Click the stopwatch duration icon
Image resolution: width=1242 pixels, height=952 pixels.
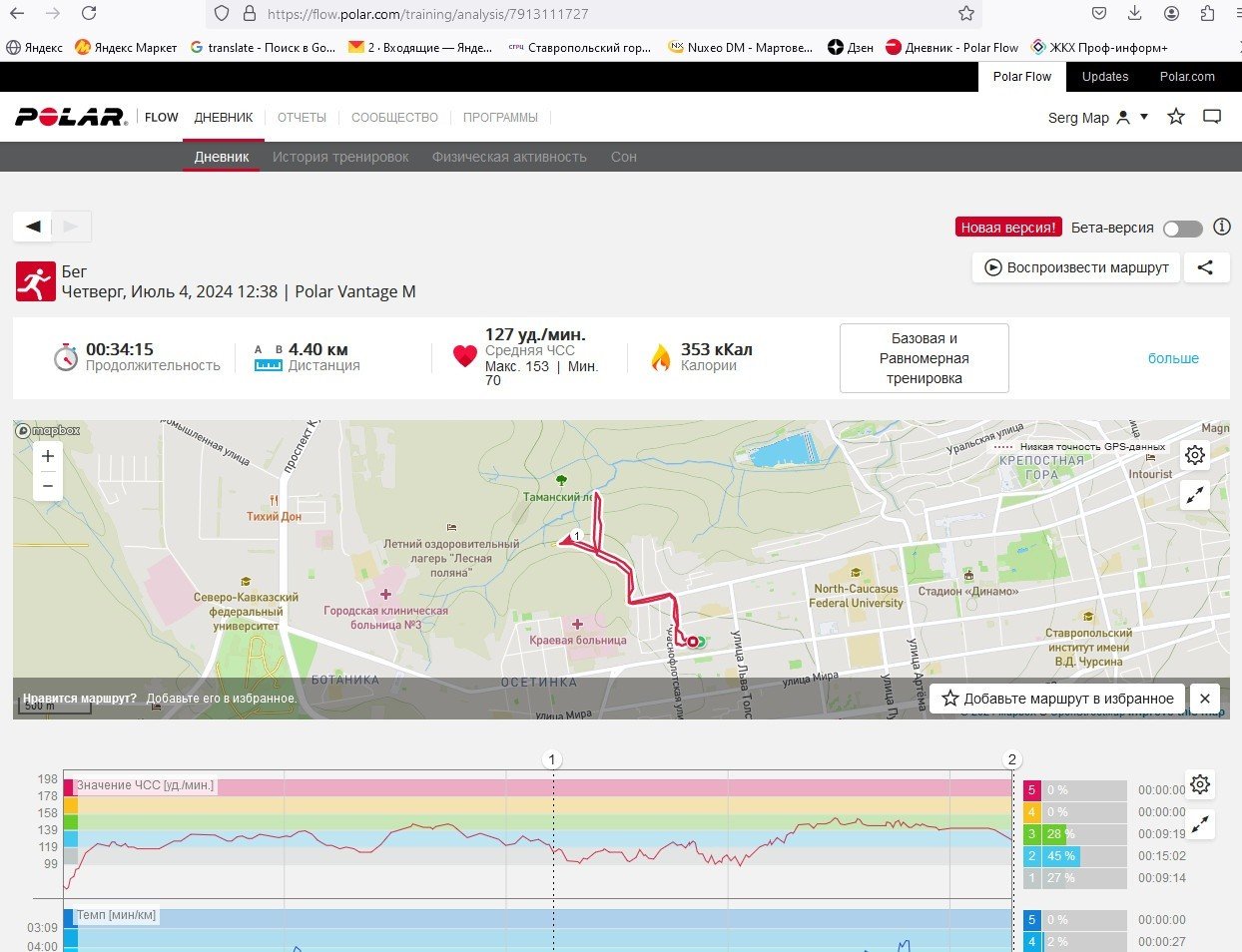point(66,357)
